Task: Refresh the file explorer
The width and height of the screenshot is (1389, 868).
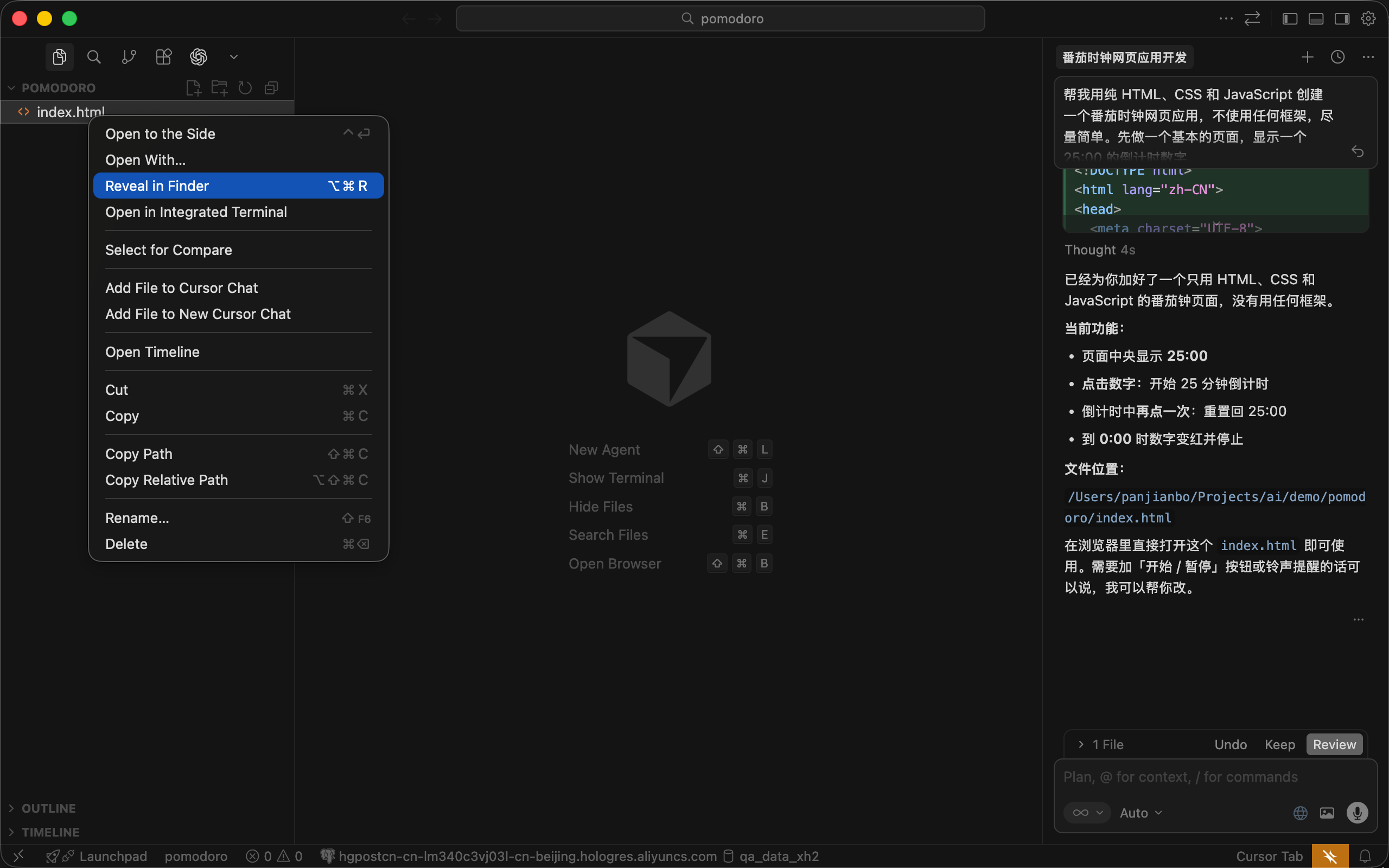Action: point(245,87)
